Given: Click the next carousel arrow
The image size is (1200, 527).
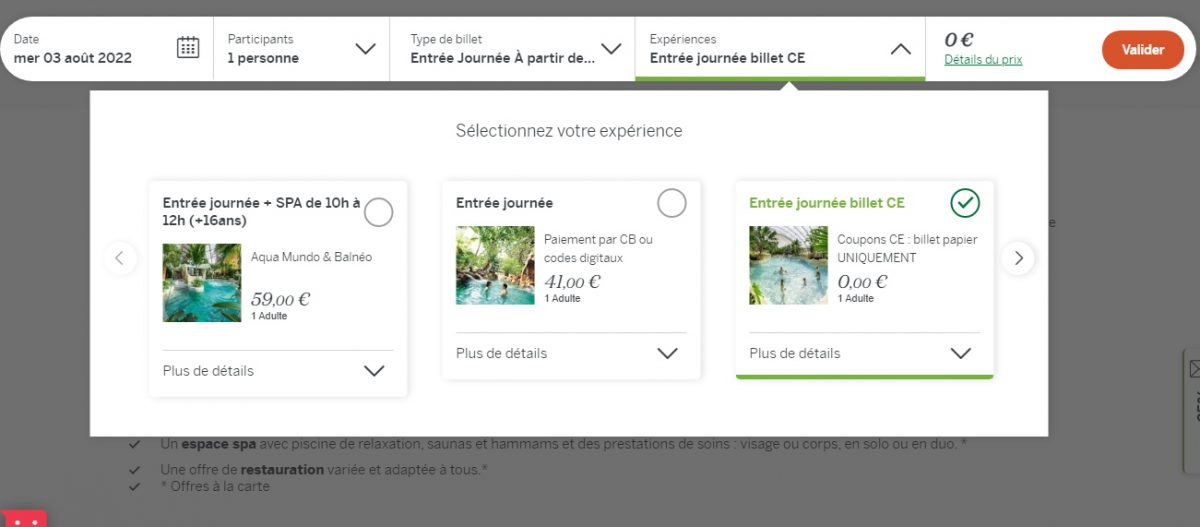Looking at the screenshot, I should [1018, 258].
